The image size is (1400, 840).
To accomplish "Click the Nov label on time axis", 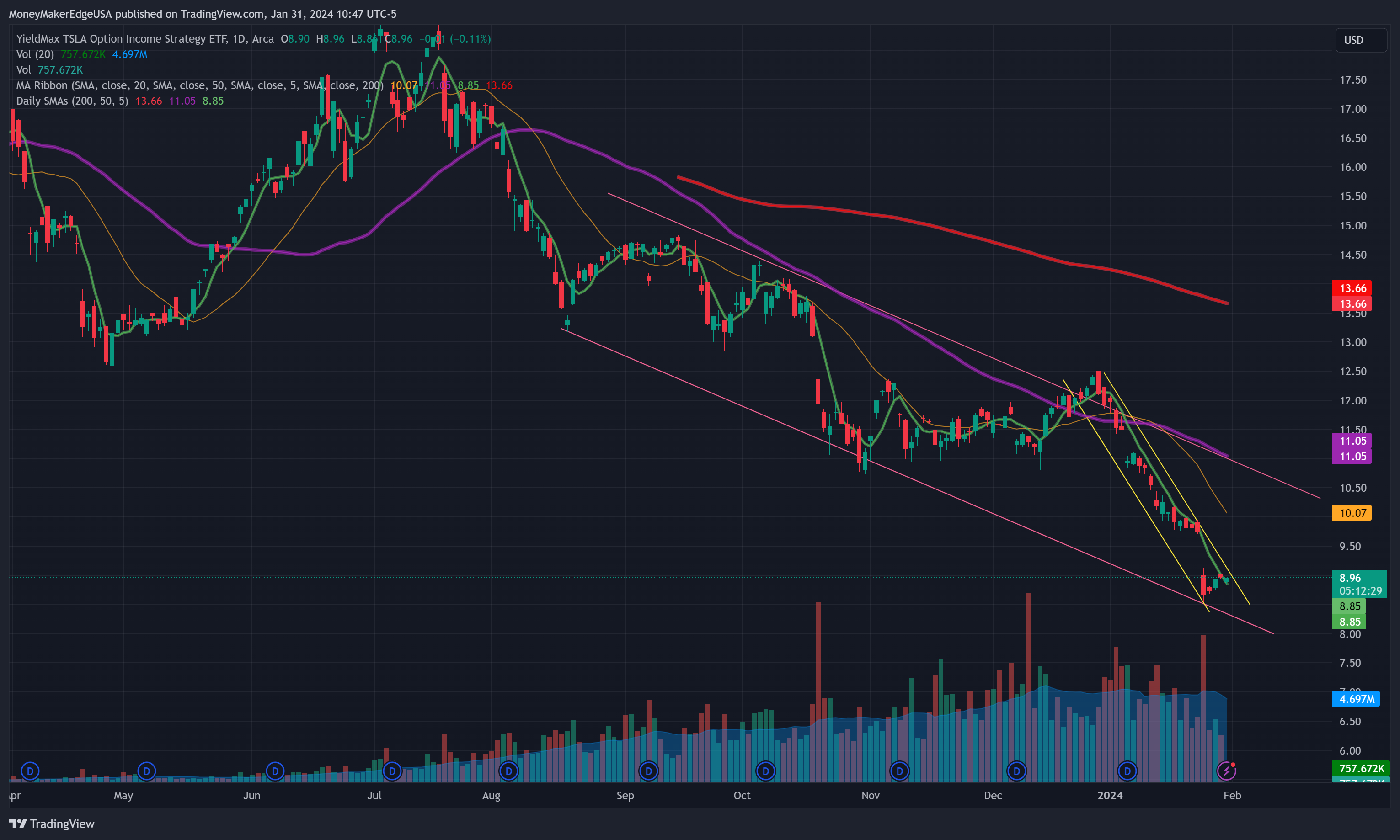I will coord(871,795).
